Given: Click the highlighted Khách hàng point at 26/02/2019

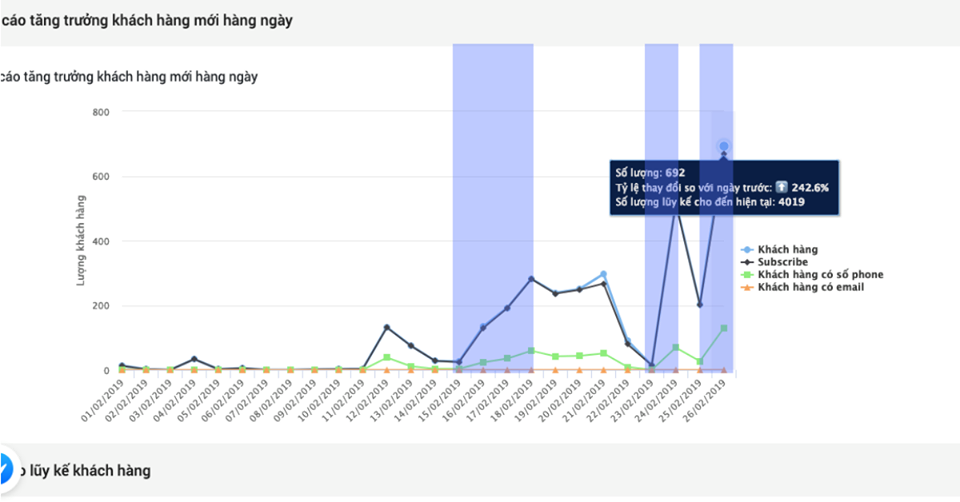Looking at the screenshot, I should click(x=724, y=147).
